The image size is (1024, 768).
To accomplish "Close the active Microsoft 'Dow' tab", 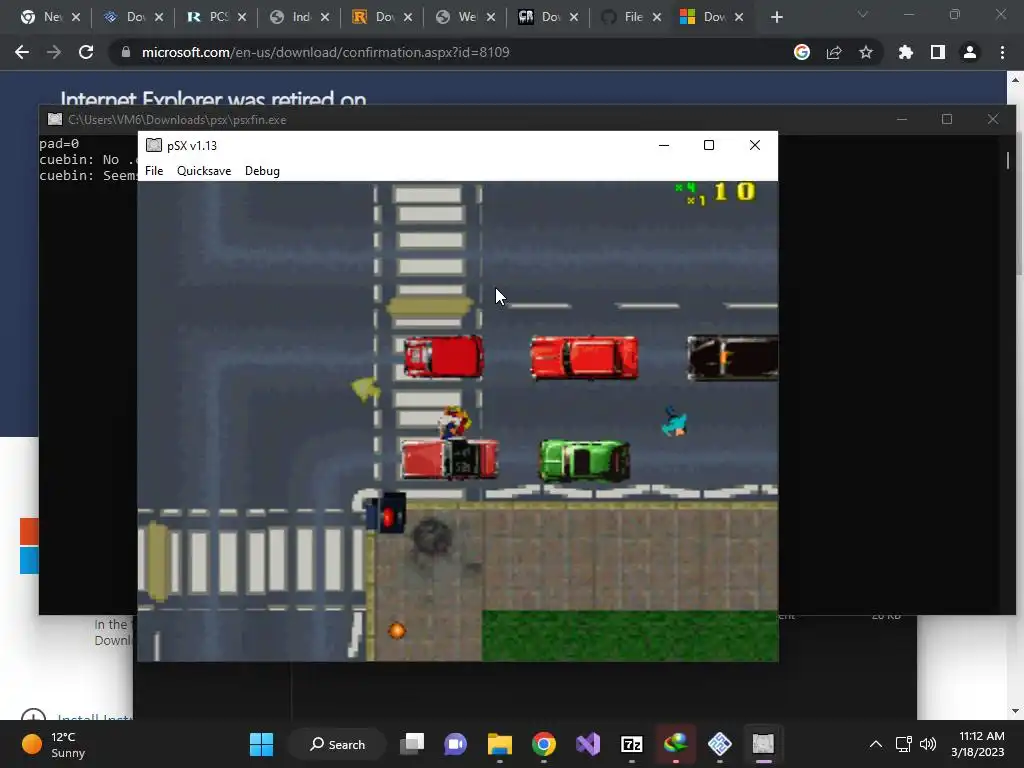I will [739, 17].
